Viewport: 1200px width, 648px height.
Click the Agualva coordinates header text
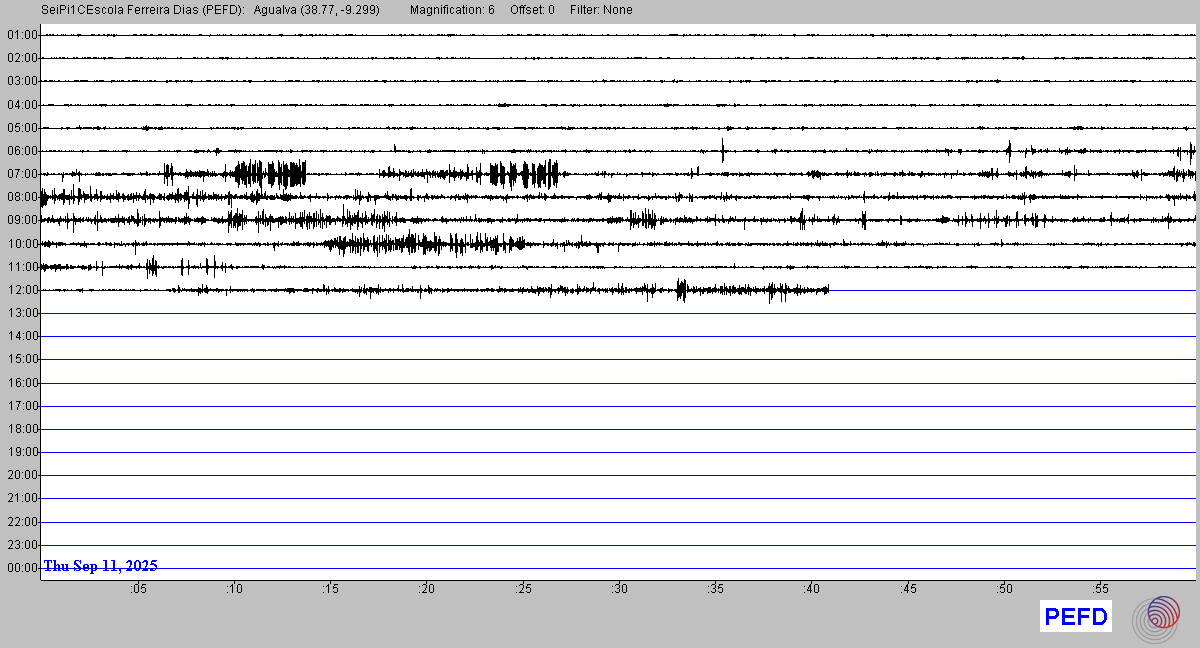tap(316, 10)
